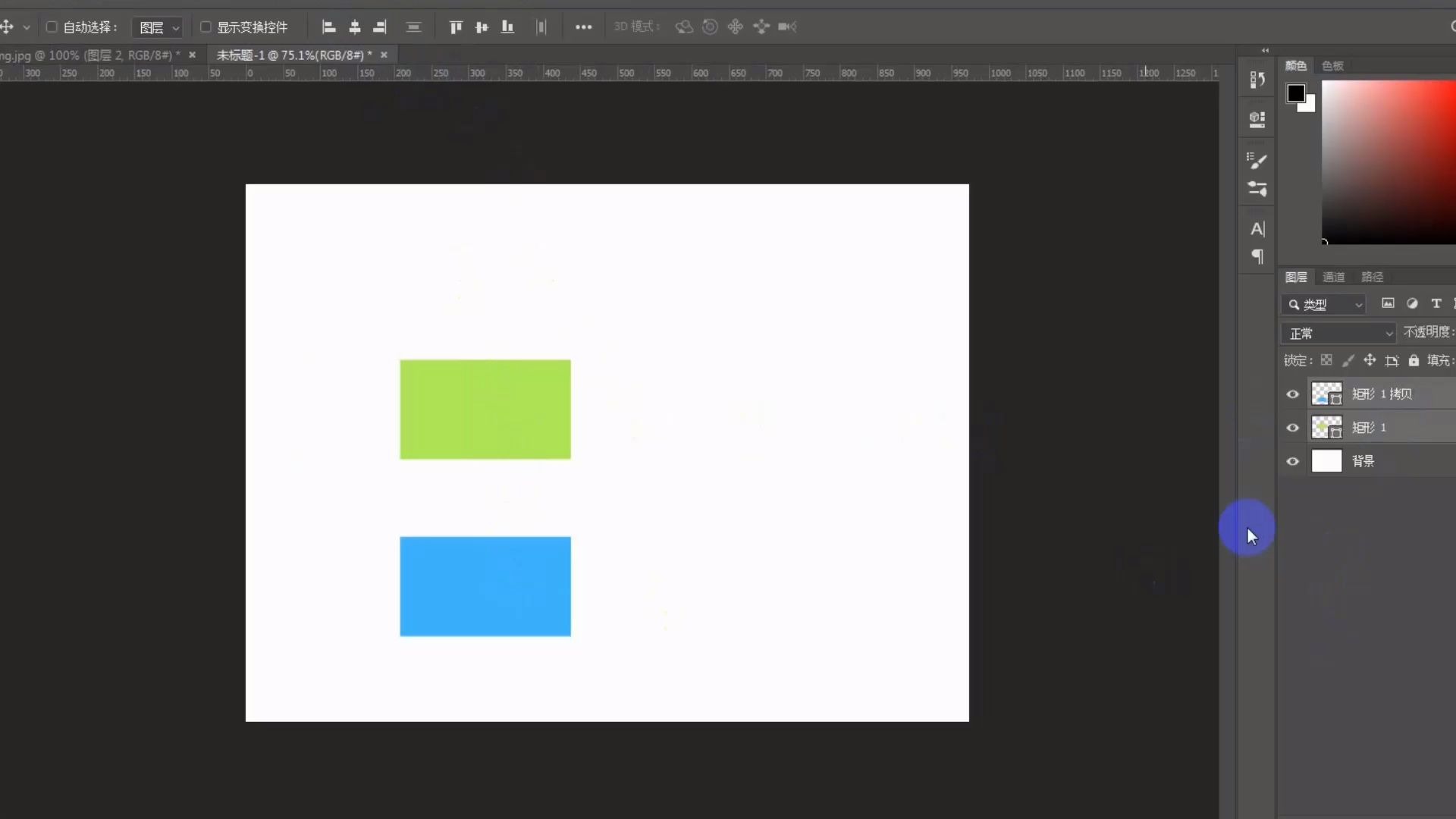The height and width of the screenshot is (819, 1456).
Task: Switch to the 通道 tab
Action: pos(1334,277)
